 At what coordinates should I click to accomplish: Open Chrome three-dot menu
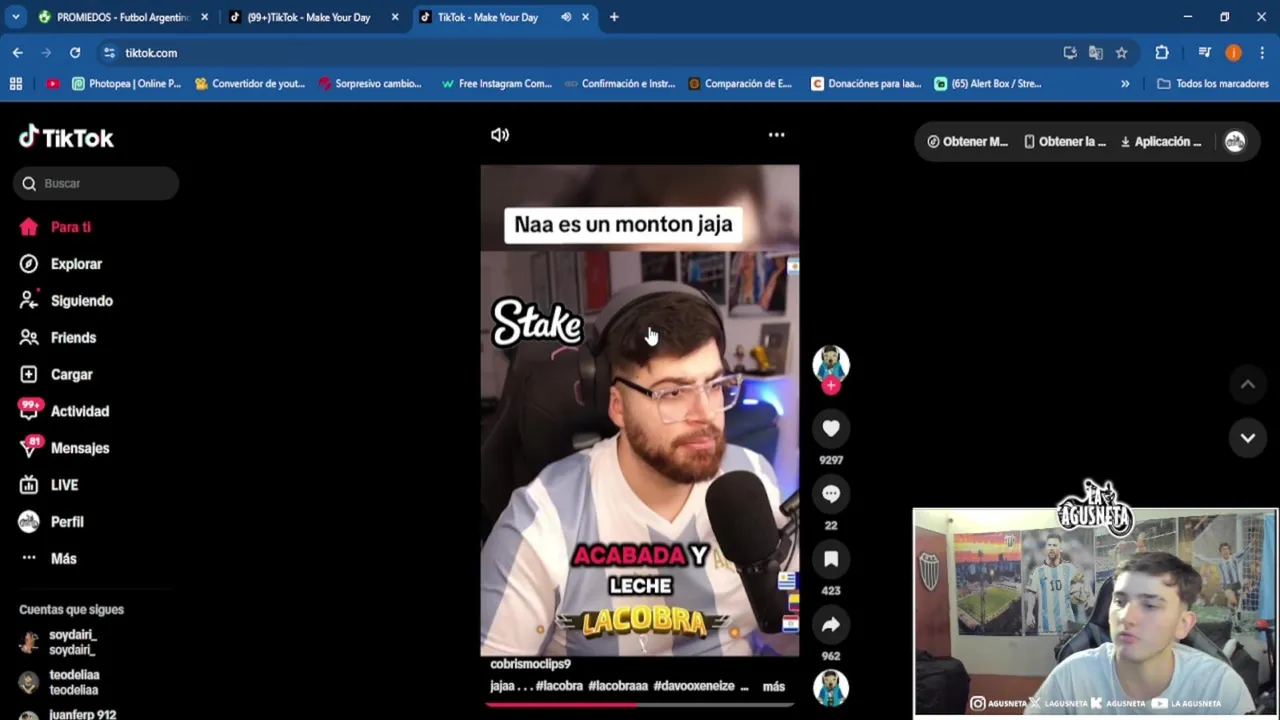(x=1263, y=53)
